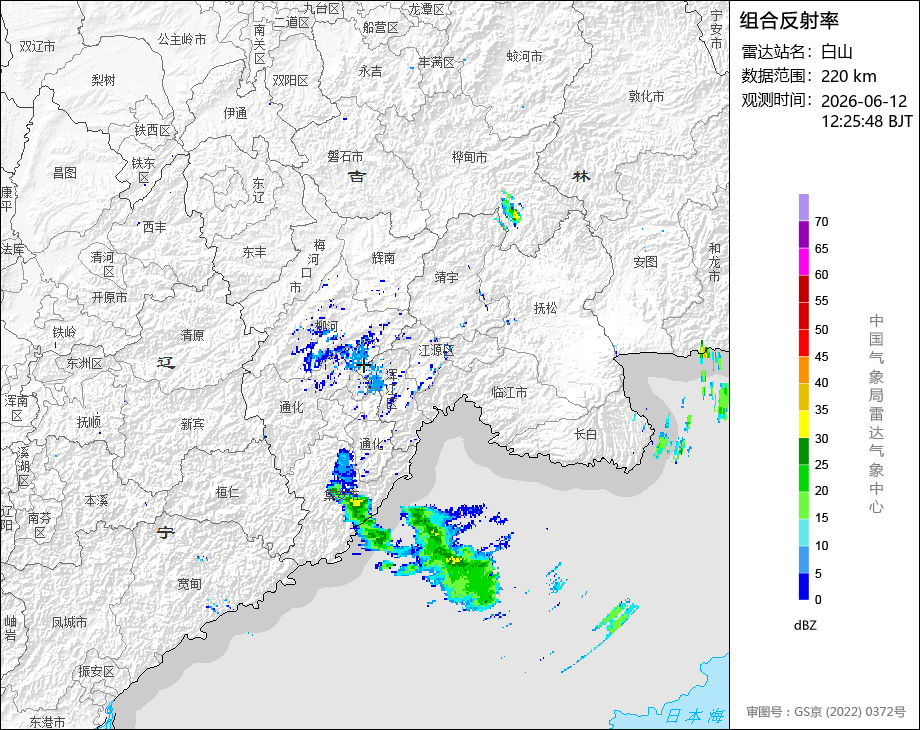Click the 55-60 dBZ dark red swatch

pos(804,288)
